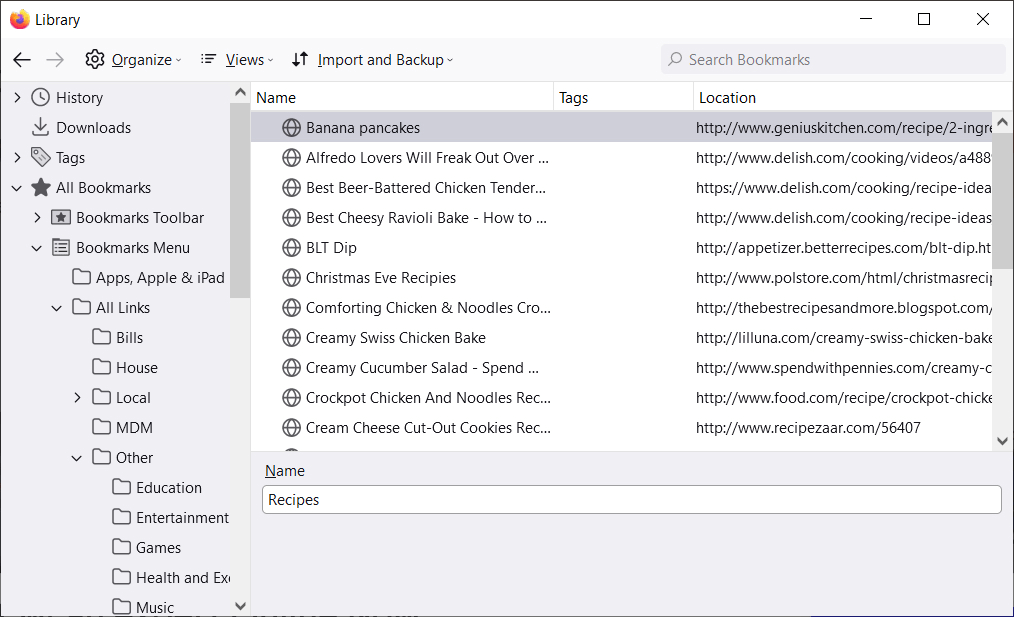The height and width of the screenshot is (617, 1014).
Task: Click the History clock icon in sidebar
Action: tap(40, 98)
